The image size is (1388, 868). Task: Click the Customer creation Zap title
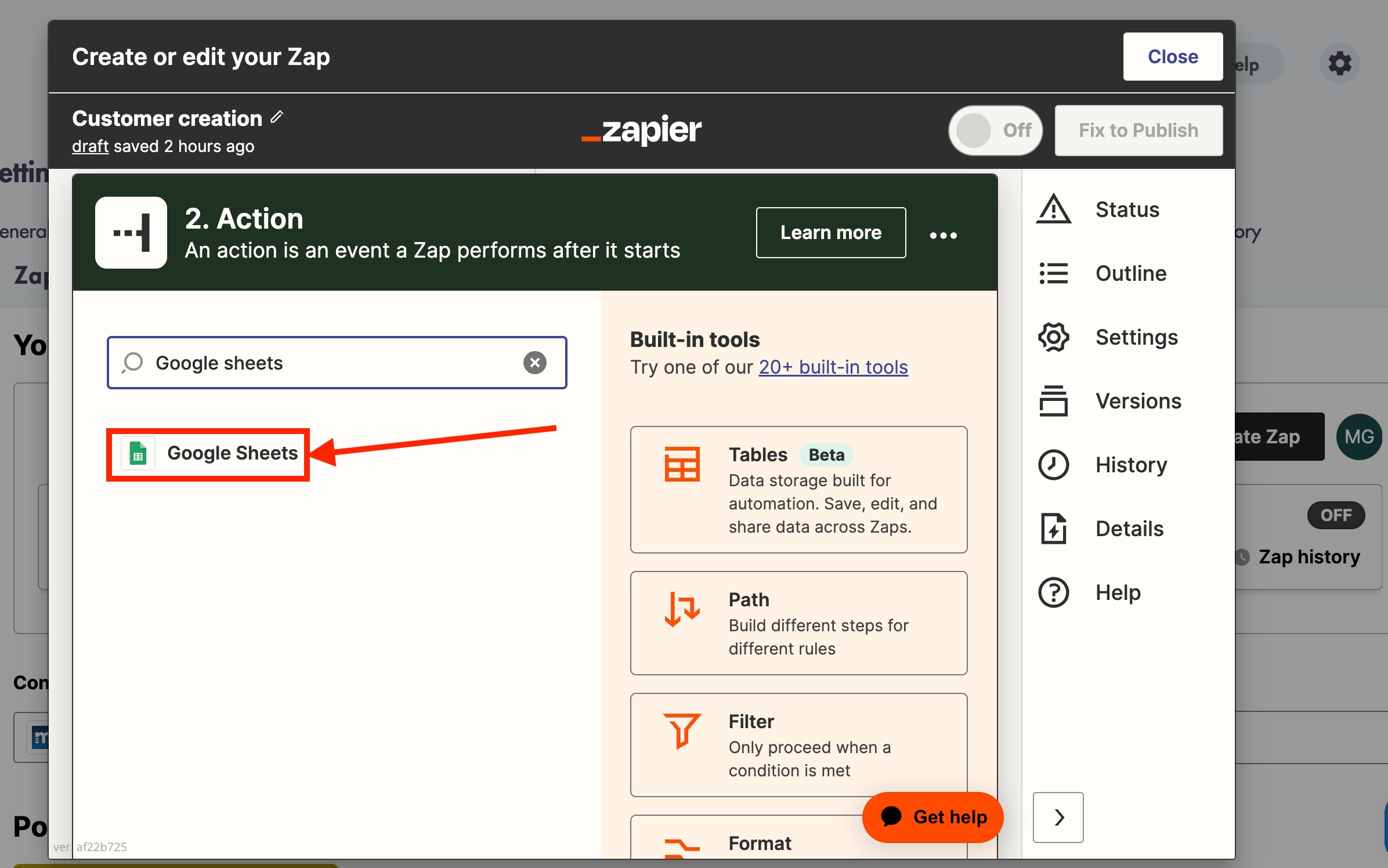tap(167, 118)
